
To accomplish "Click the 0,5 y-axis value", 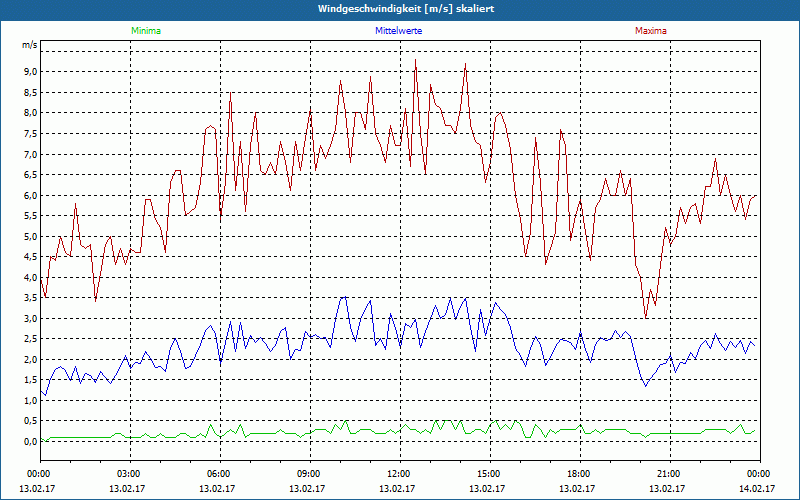I will click(x=31, y=421).
